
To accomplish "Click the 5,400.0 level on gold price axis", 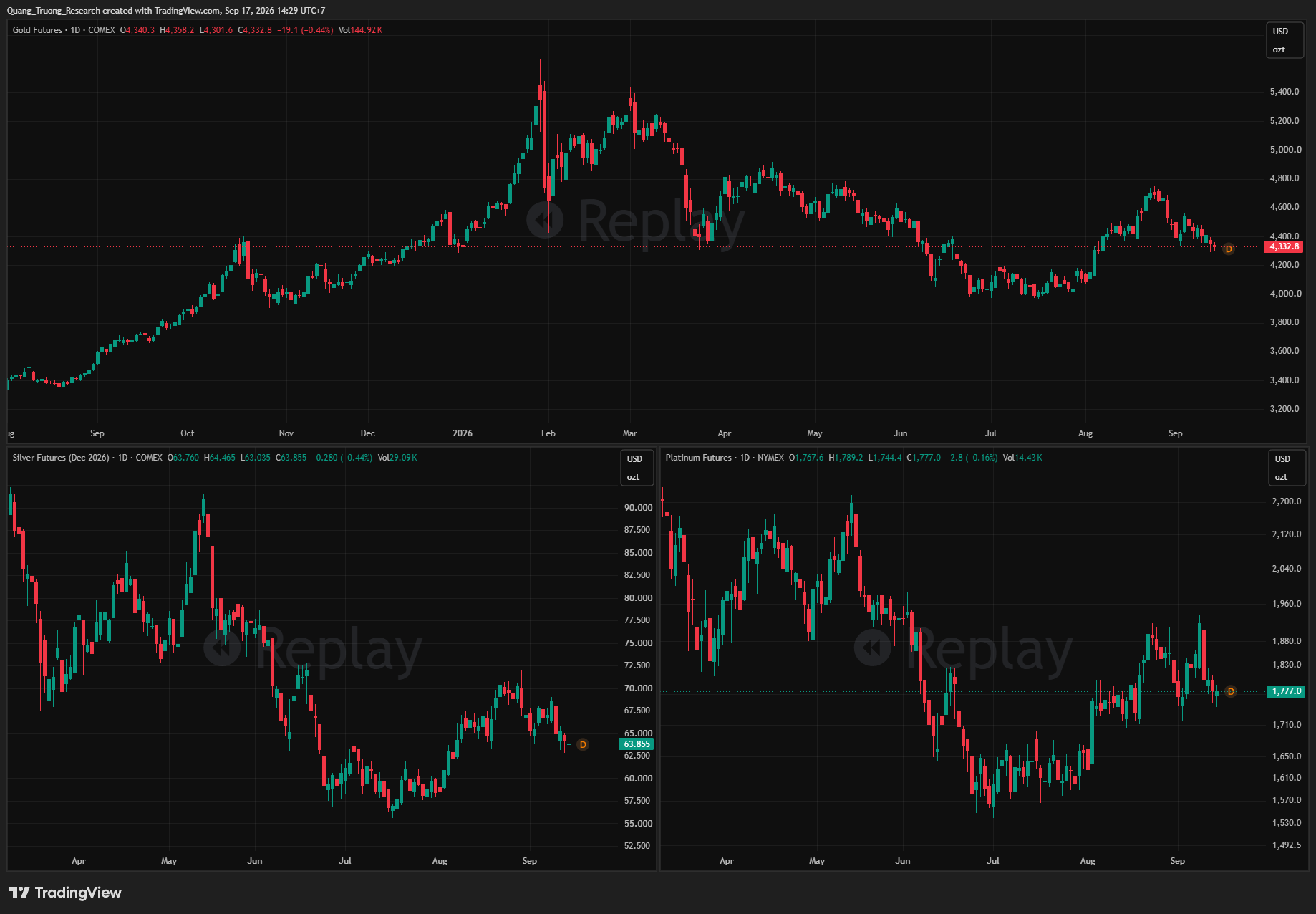I will pyautogui.click(x=1284, y=92).
